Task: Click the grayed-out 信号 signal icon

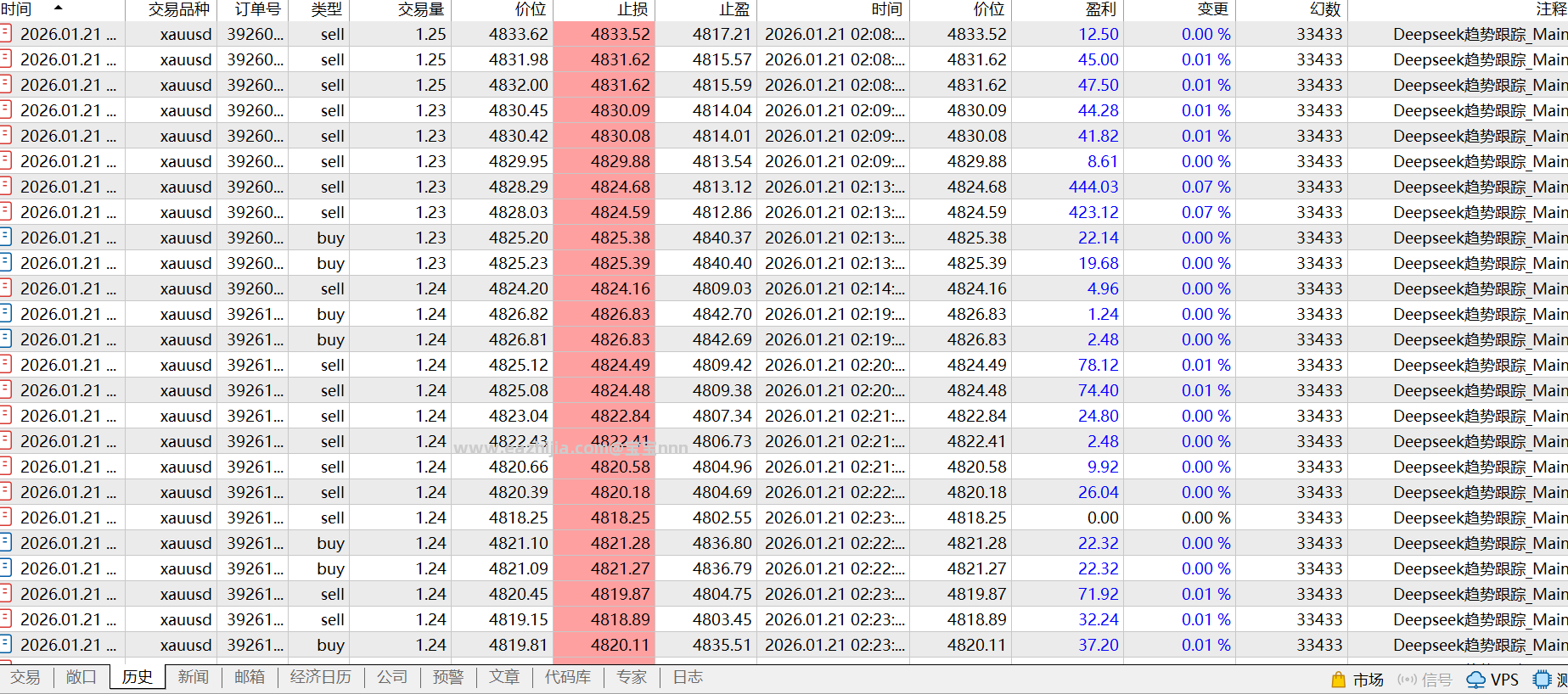Action: 1407,680
